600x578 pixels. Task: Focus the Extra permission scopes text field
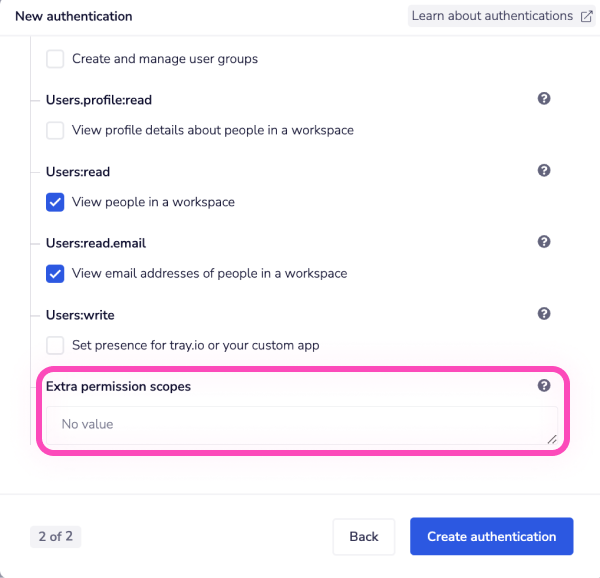coord(300,425)
